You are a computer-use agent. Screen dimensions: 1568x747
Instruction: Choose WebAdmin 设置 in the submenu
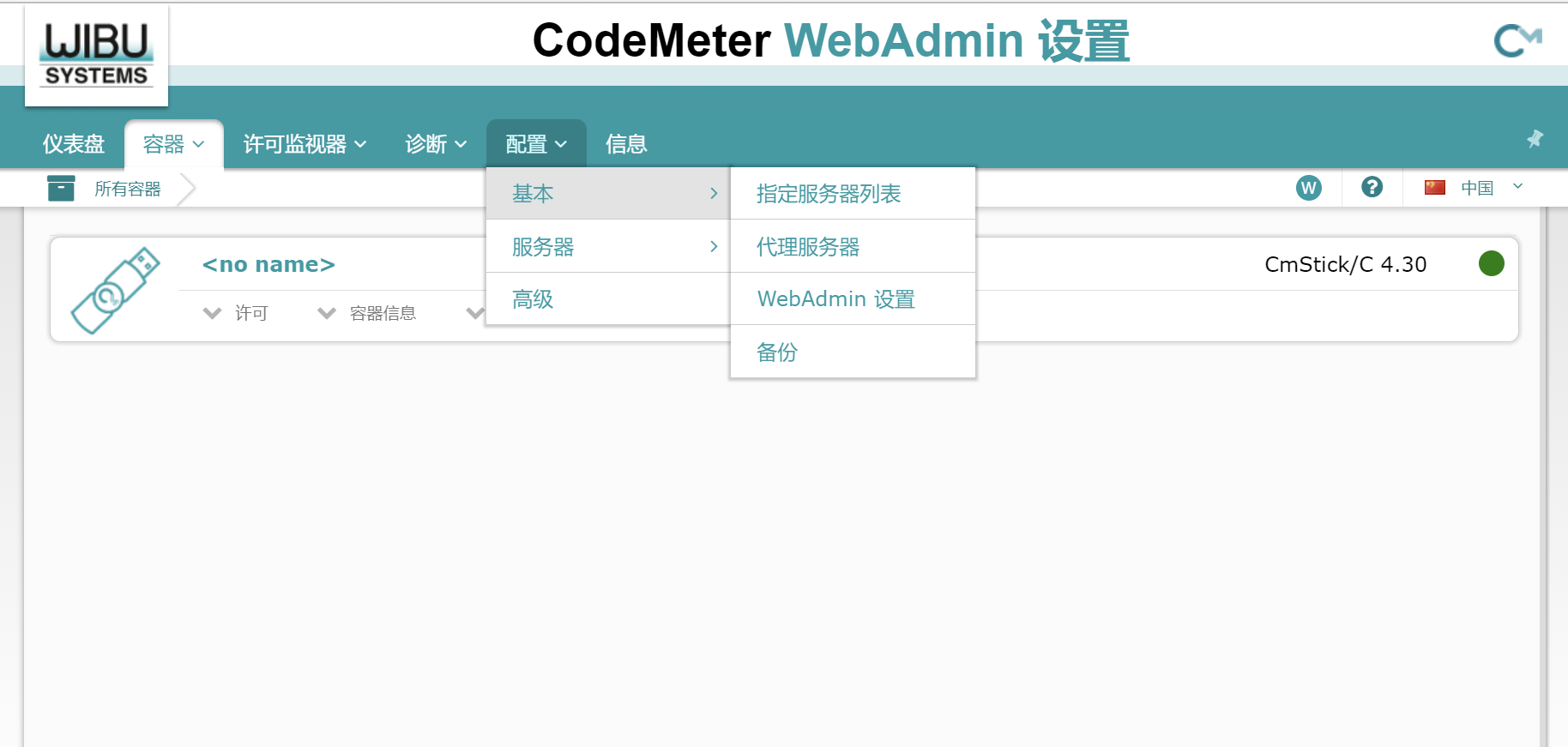coord(835,299)
